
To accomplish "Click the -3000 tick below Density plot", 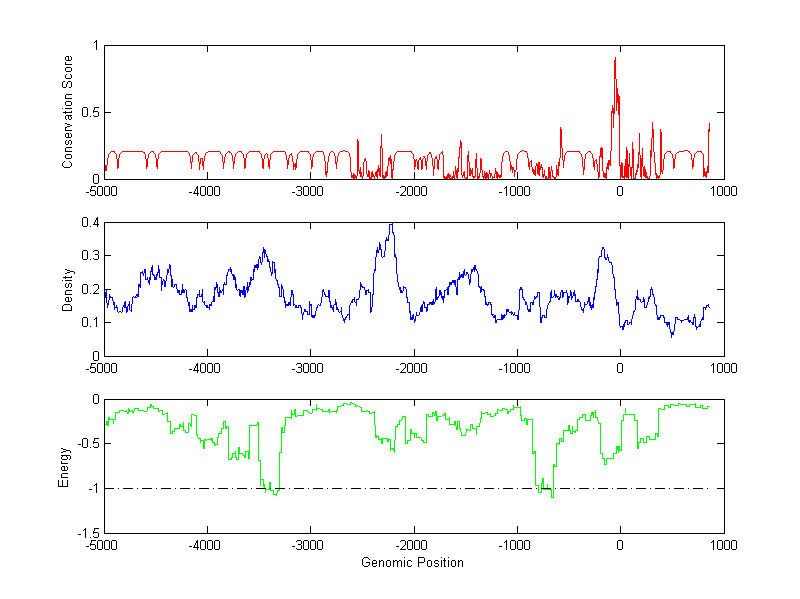I will click(309, 367).
